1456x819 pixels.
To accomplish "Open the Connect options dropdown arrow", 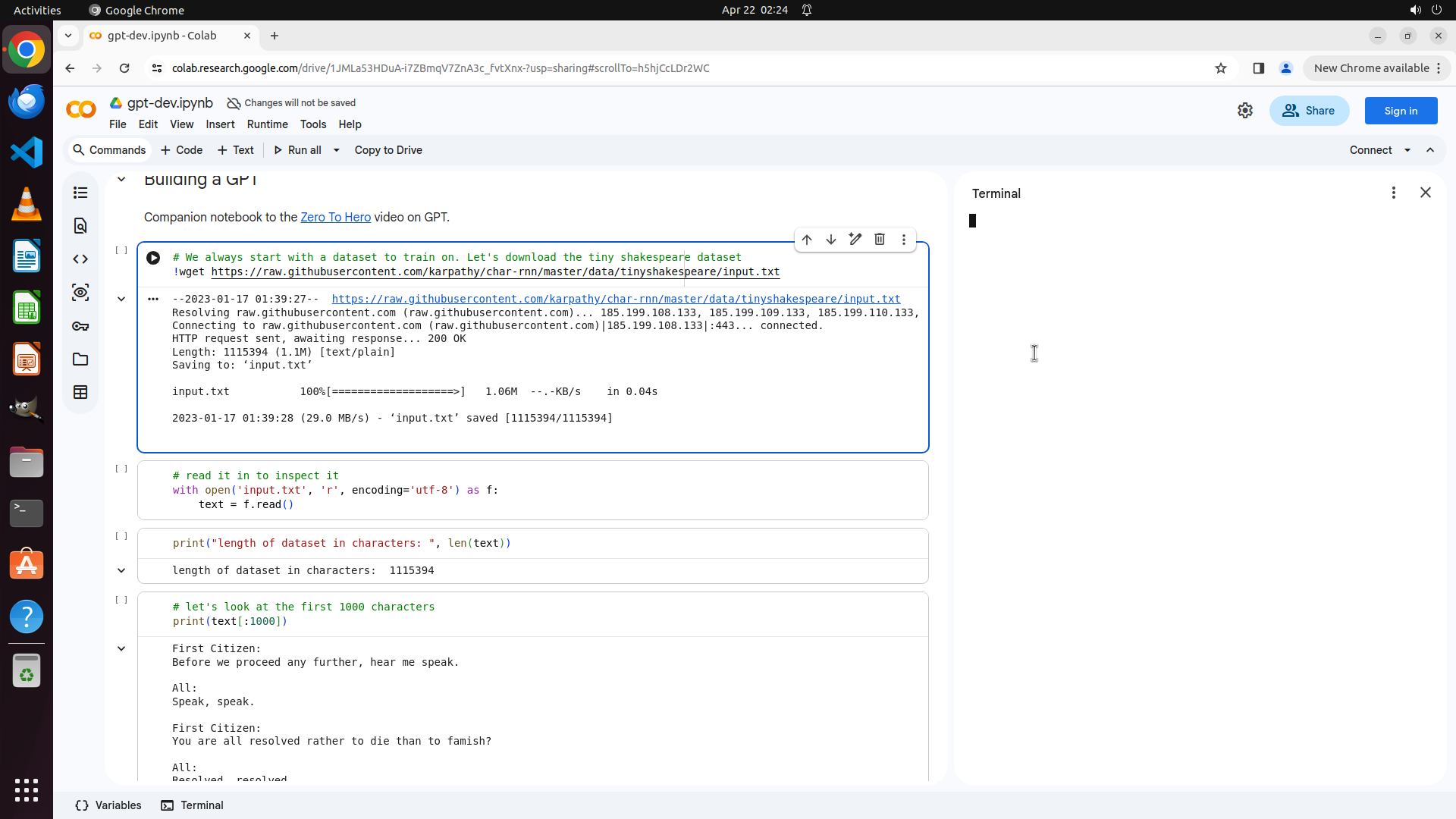I will click(x=1407, y=150).
